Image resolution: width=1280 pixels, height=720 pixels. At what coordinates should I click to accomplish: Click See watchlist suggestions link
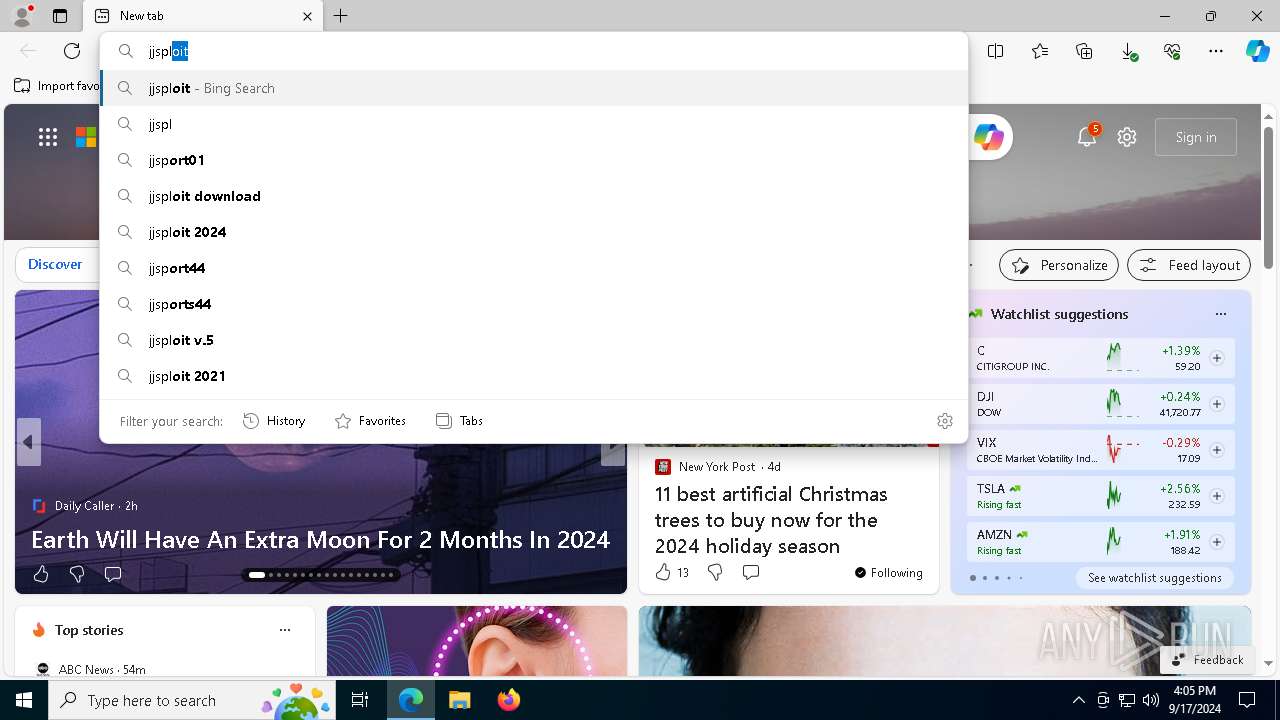[x=1154, y=578]
